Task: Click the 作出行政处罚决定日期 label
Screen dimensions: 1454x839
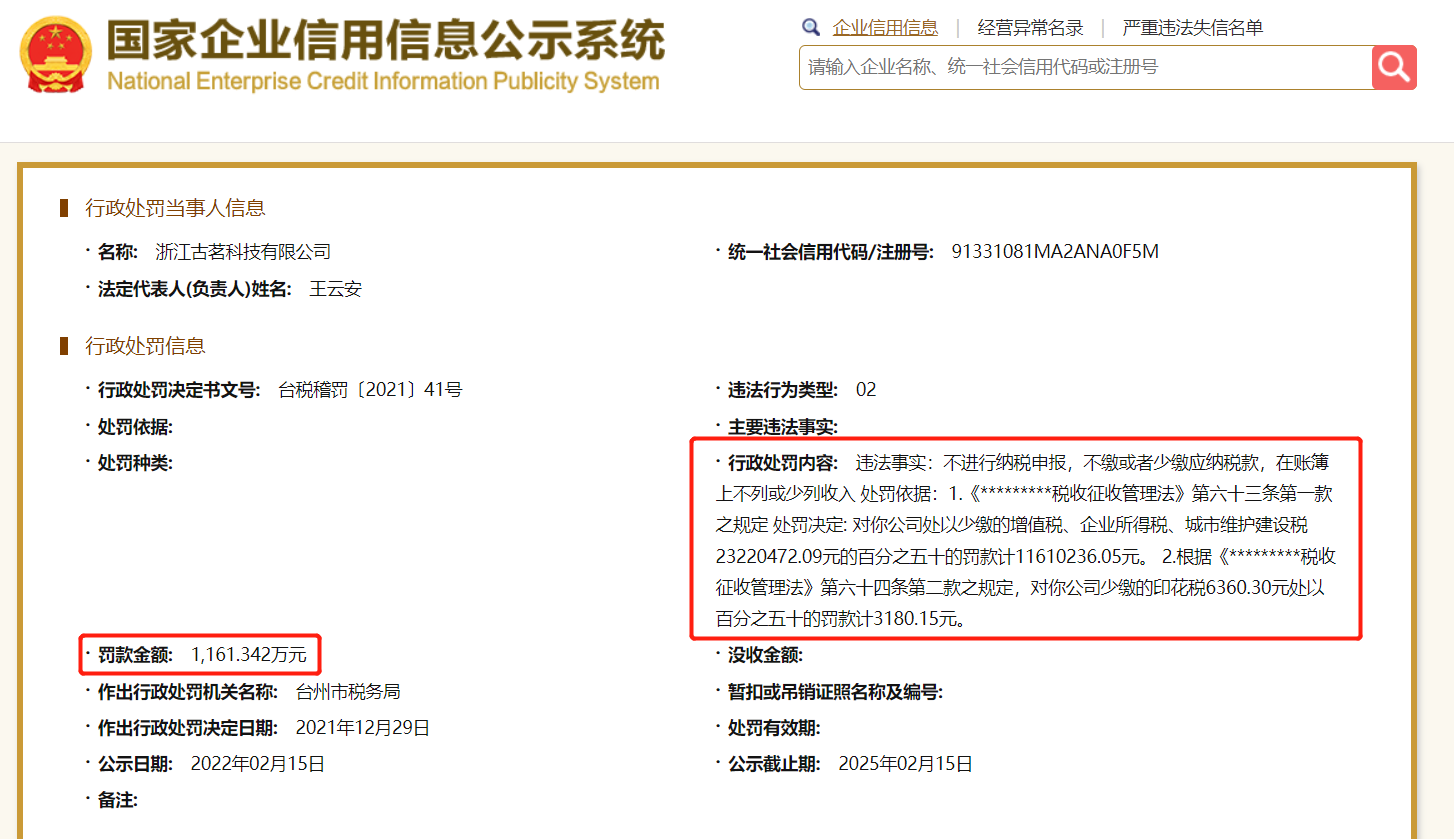Action: click(x=188, y=728)
